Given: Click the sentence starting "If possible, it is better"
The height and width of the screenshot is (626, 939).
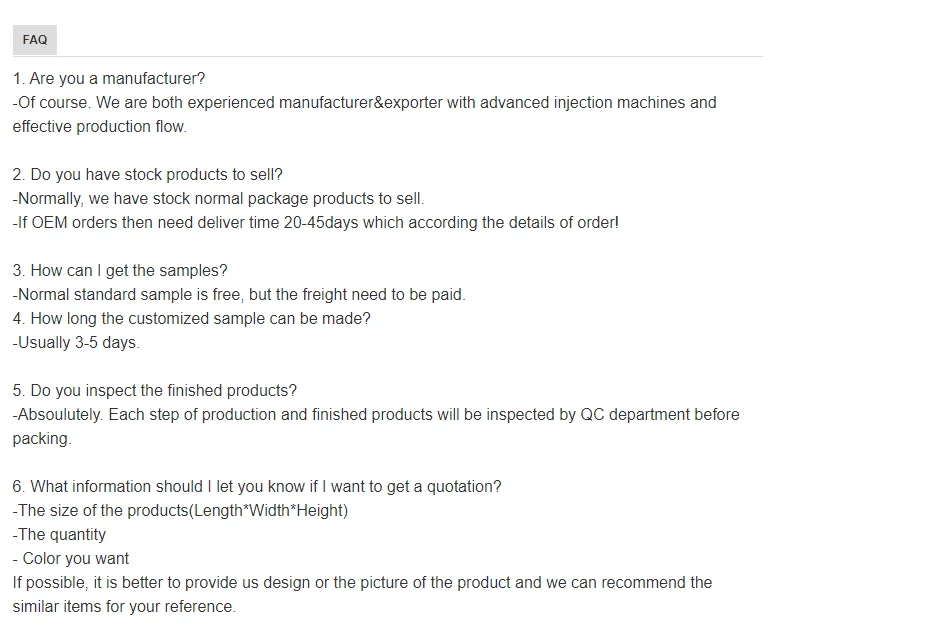Looking at the screenshot, I should pos(362,582).
